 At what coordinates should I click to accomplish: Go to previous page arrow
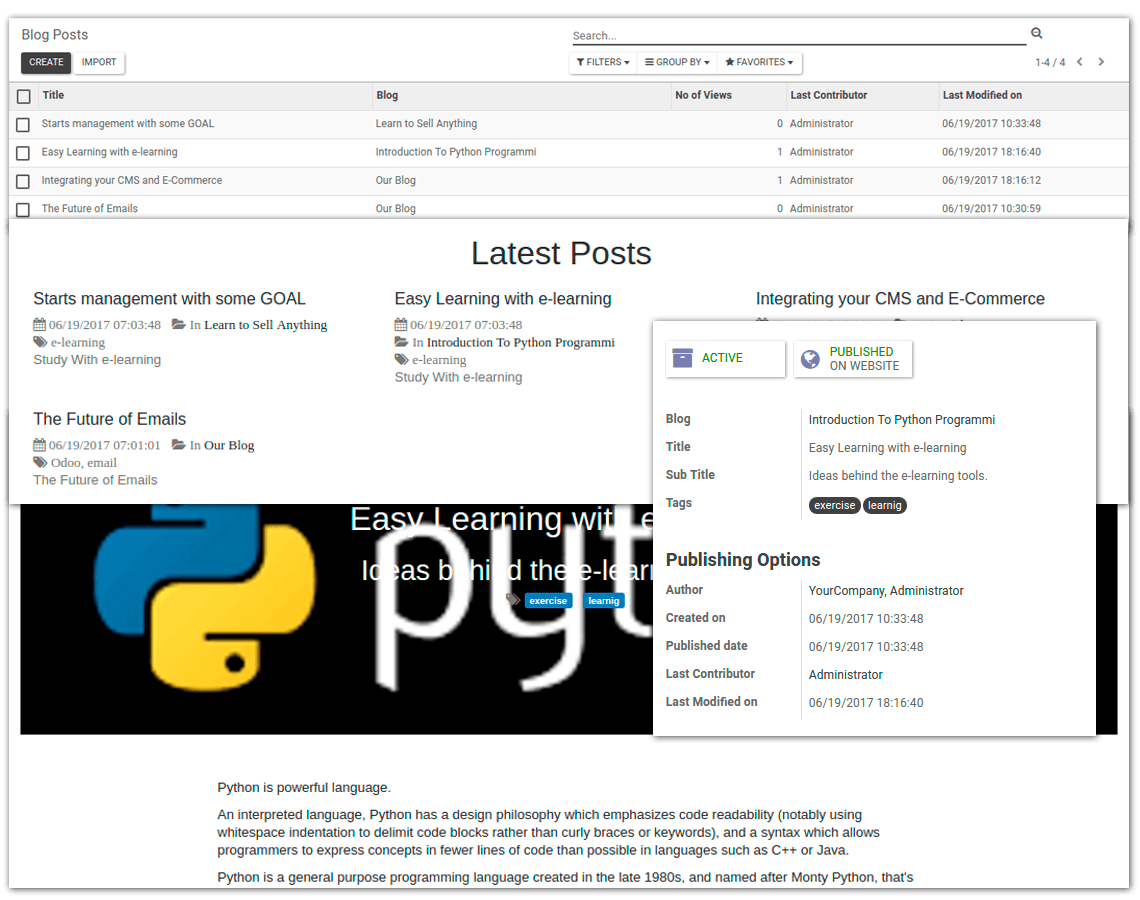tap(1080, 62)
